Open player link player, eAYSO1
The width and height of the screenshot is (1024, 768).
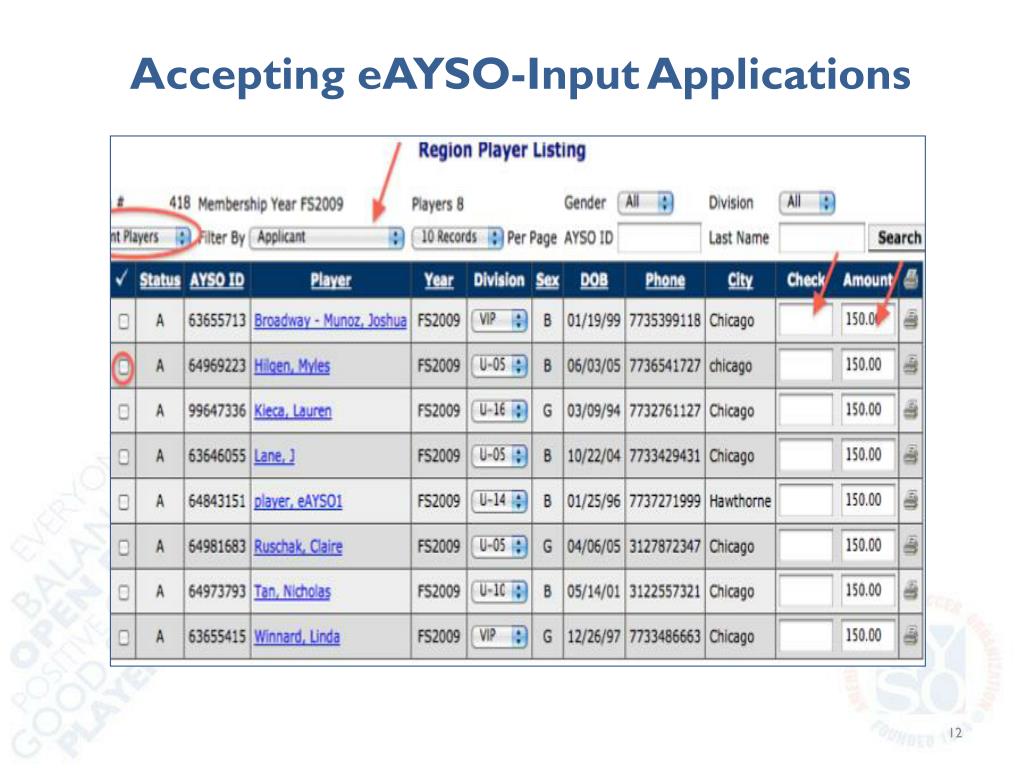coord(298,502)
